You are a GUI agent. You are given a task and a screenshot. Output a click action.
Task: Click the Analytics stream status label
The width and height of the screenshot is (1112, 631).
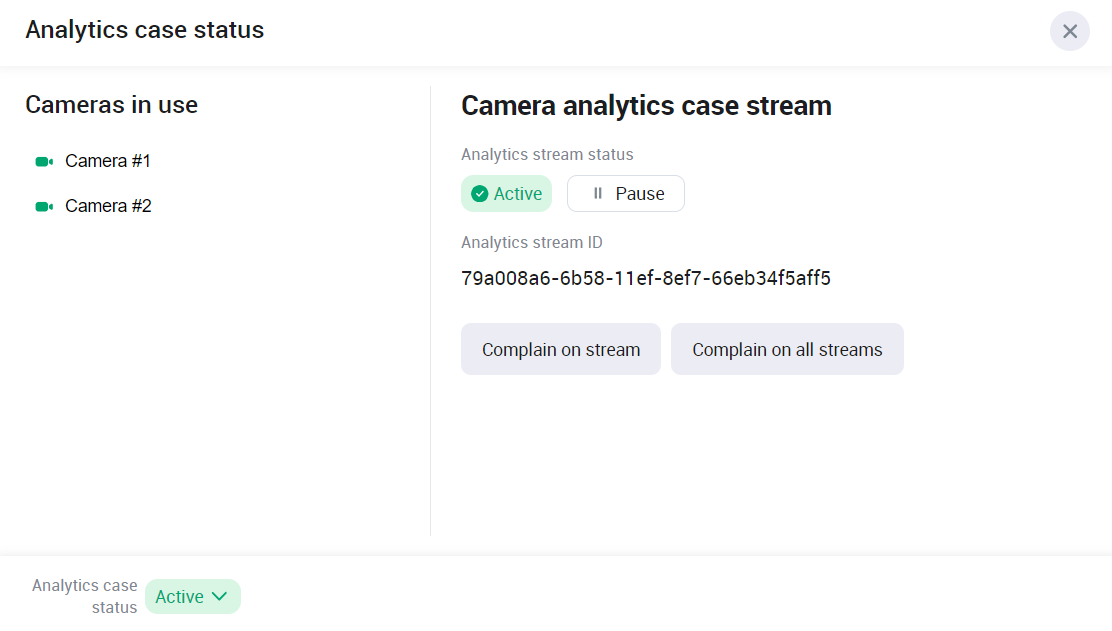point(547,155)
